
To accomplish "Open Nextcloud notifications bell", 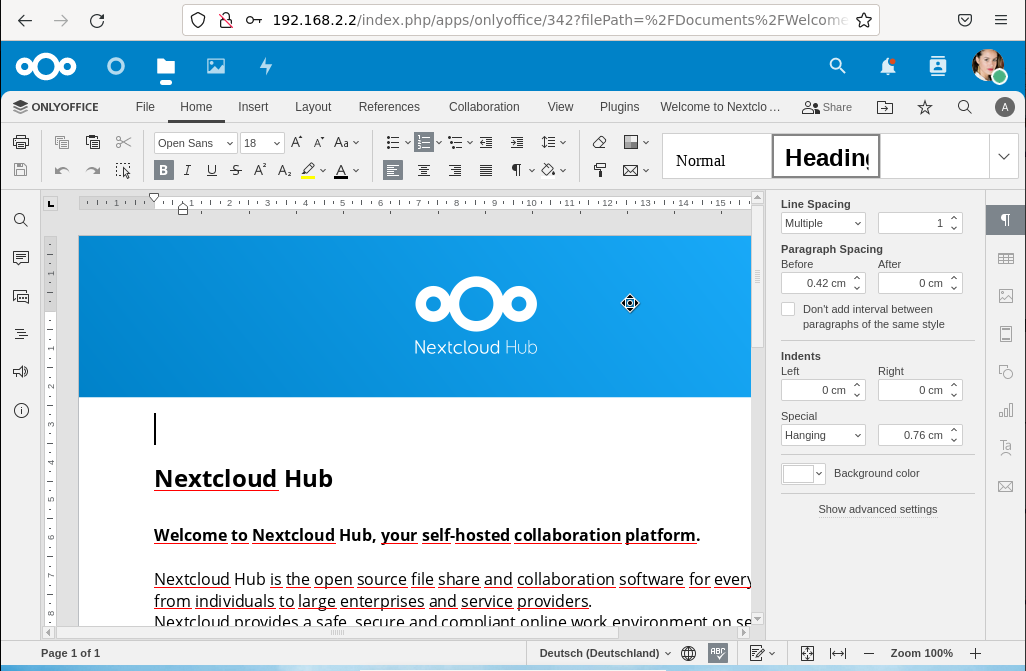I will tap(888, 66).
